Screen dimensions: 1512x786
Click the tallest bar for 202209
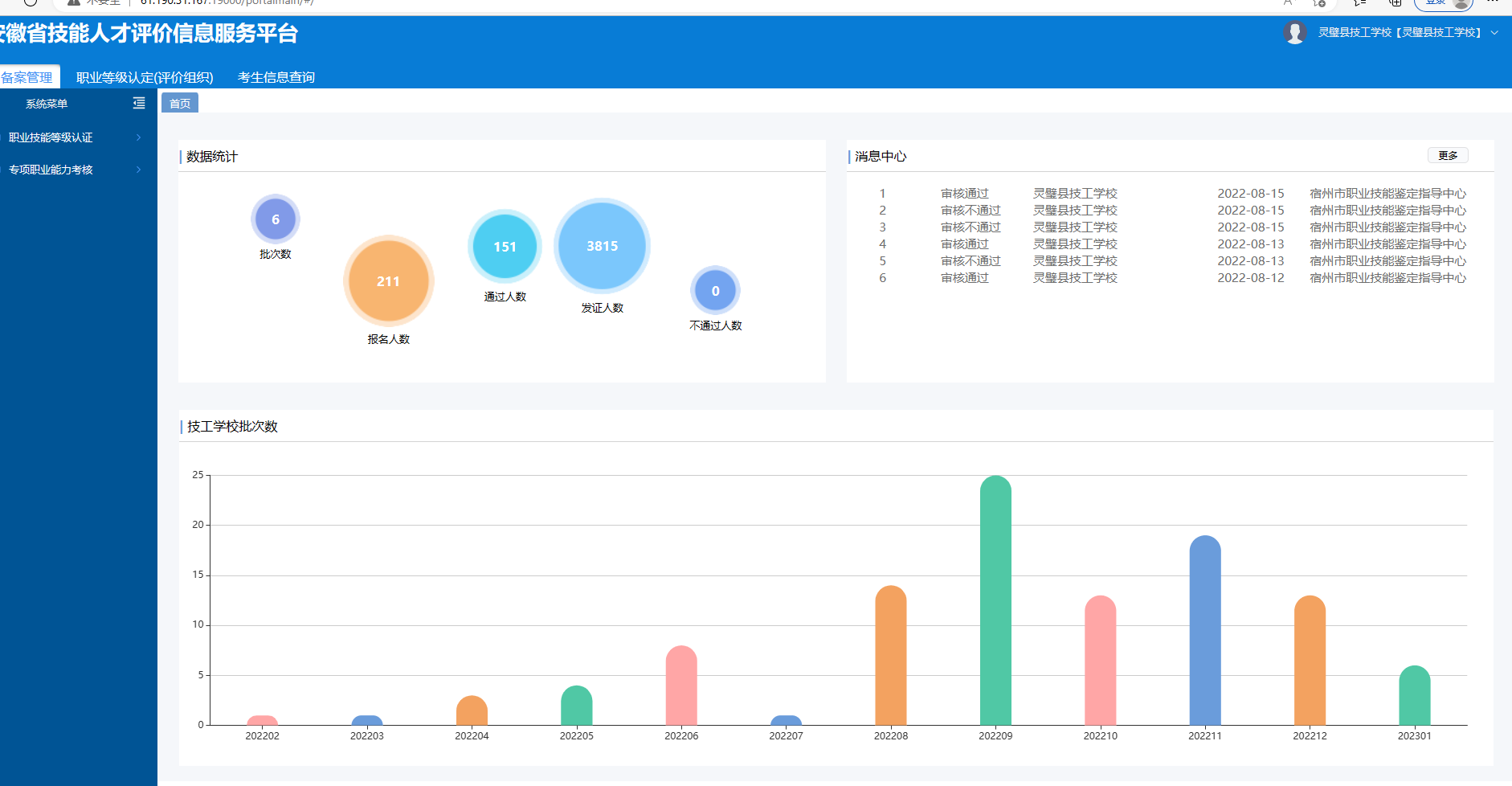pyautogui.click(x=995, y=600)
